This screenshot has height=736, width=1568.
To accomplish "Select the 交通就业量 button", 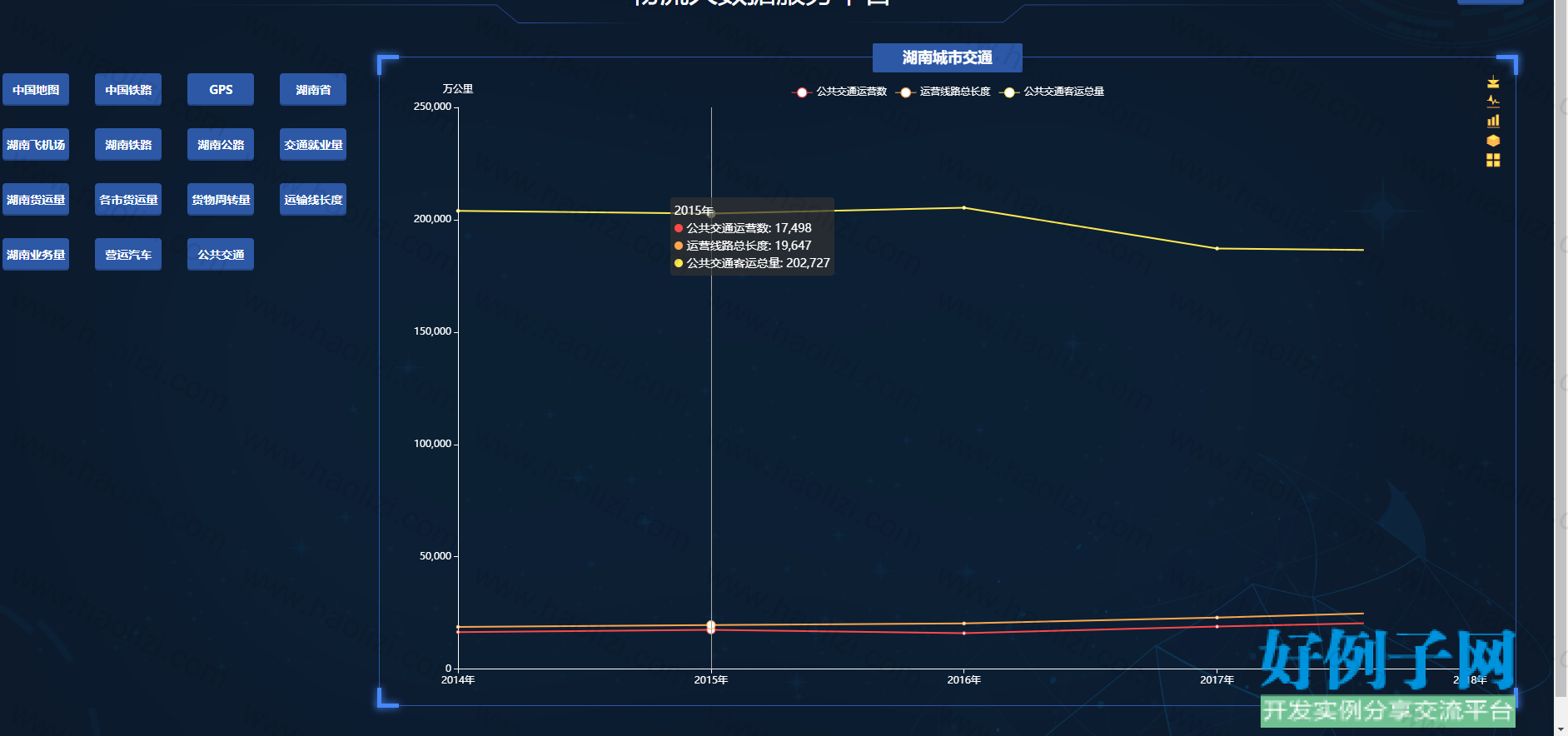I will pyautogui.click(x=313, y=145).
